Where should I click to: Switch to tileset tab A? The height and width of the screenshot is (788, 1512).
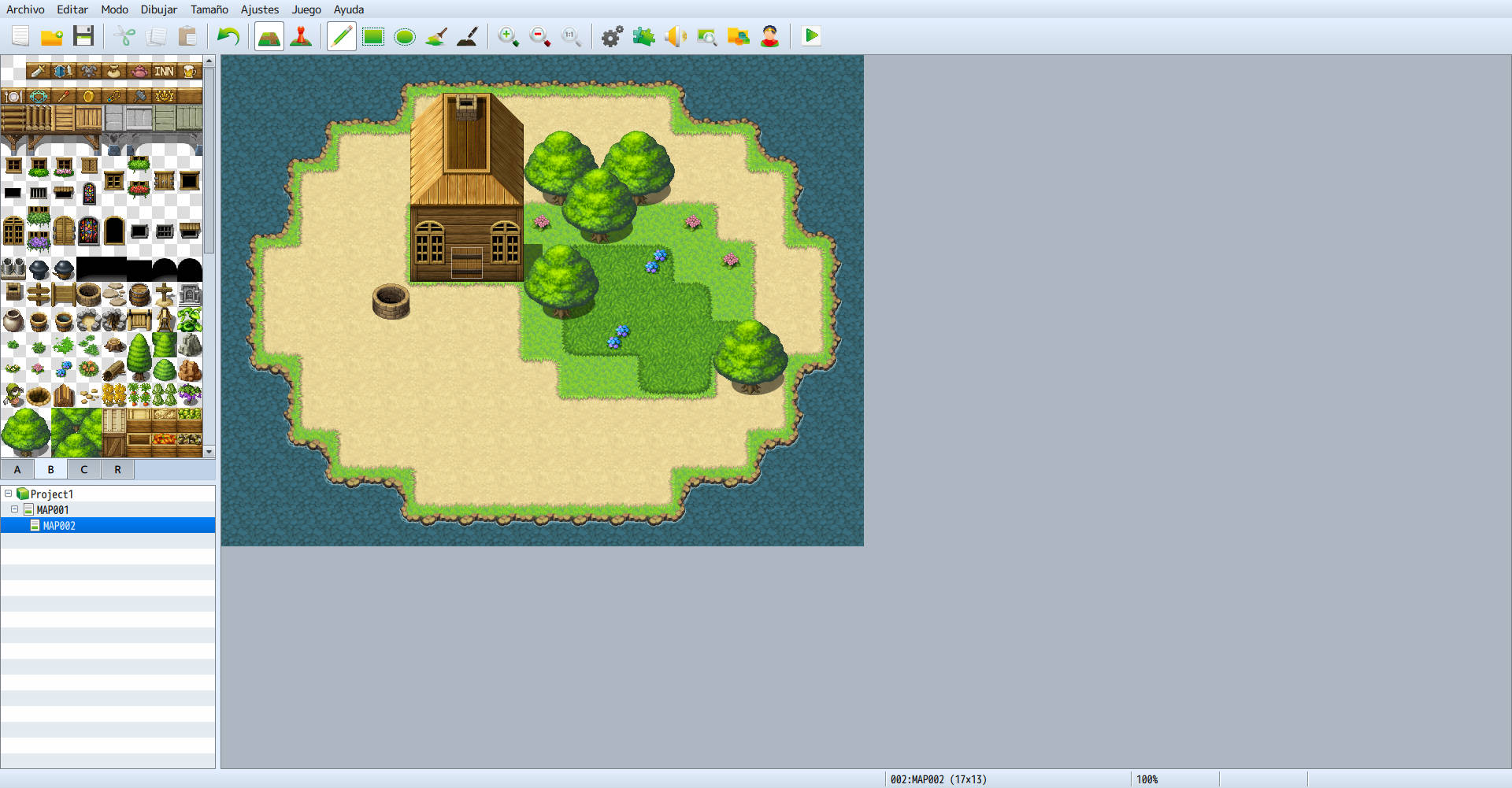[17, 469]
